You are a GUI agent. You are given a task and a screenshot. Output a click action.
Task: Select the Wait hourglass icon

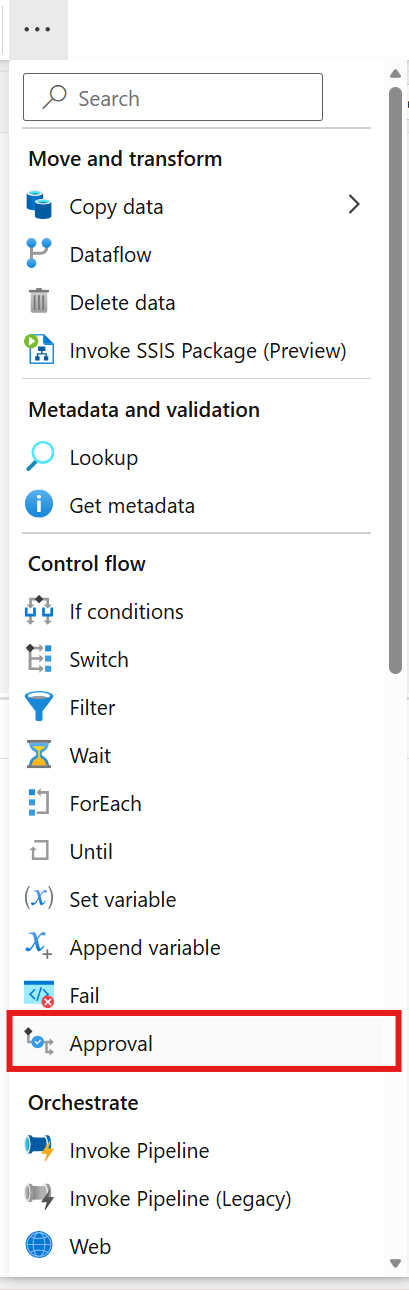click(39, 756)
